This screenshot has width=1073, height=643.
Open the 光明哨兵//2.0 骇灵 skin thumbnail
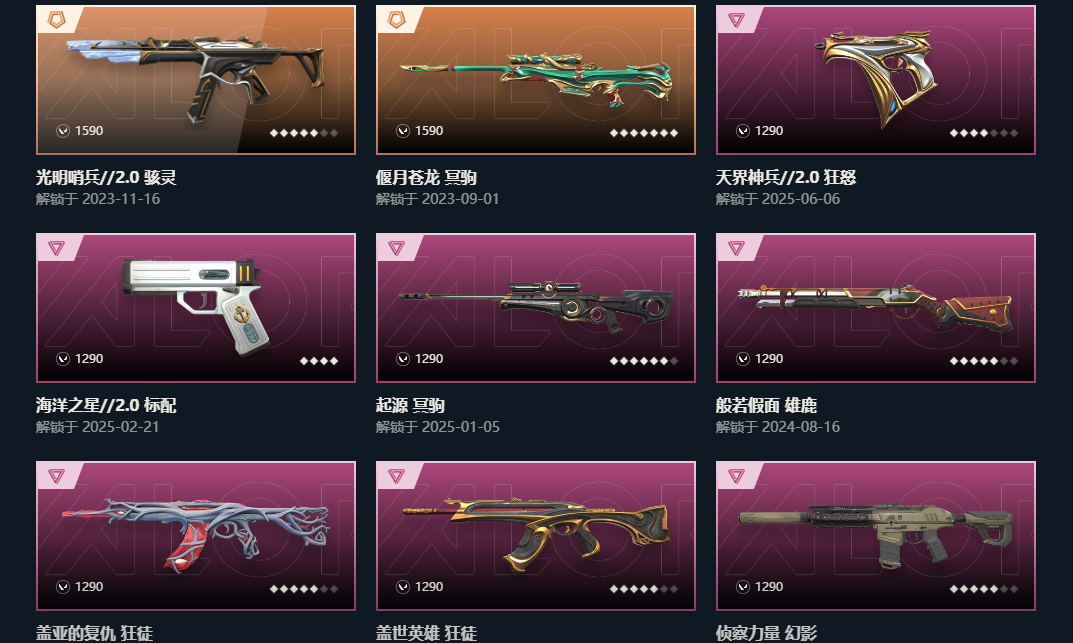[x=196, y=80]
